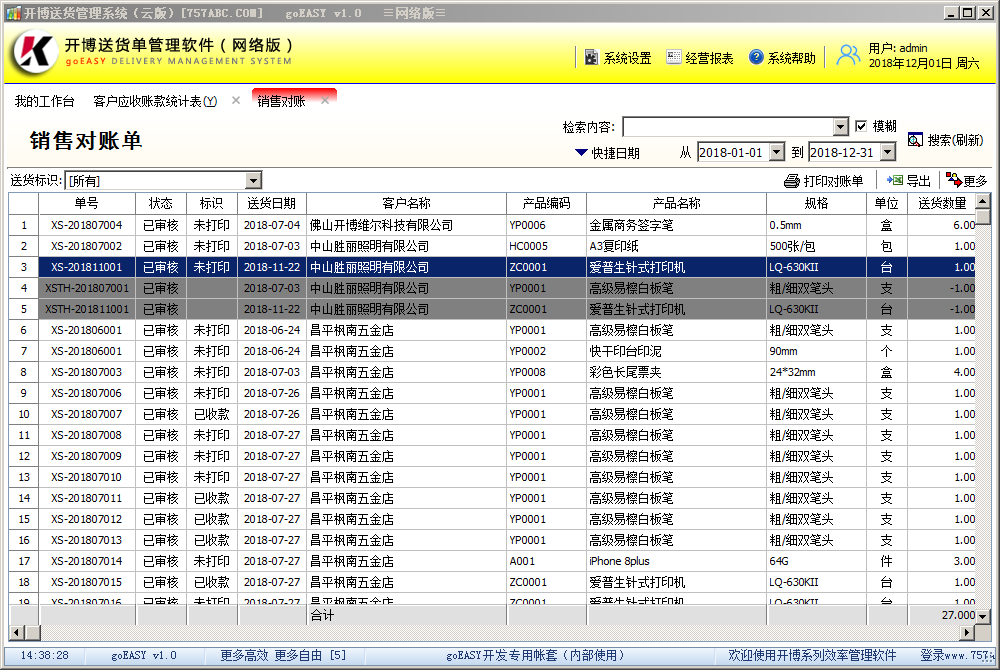The height and width of the screenshot is (670, 1000).
Task: Expand the 快捷日期 quick date menu
Action: [607, 154]
